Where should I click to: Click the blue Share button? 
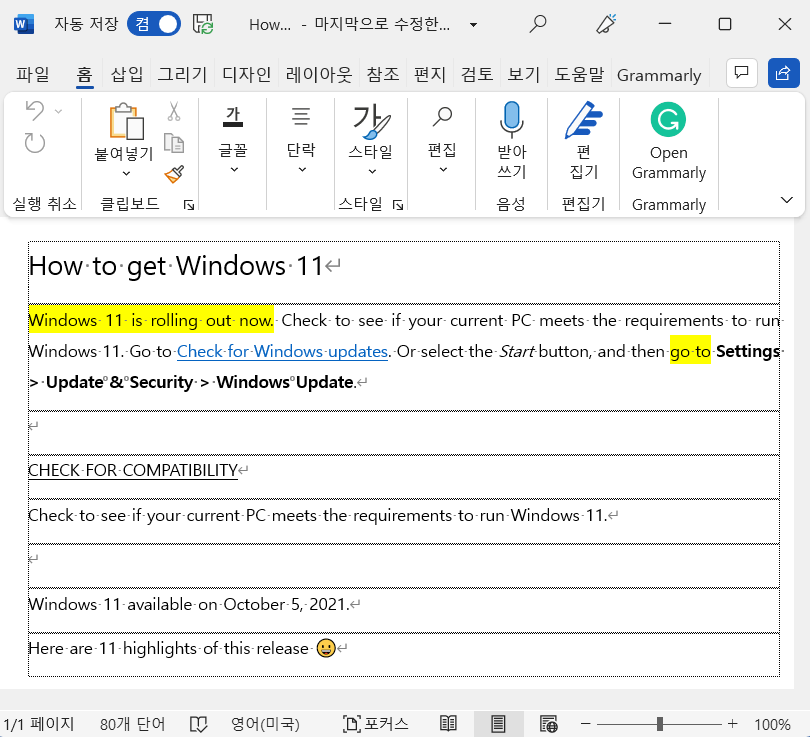784,73
